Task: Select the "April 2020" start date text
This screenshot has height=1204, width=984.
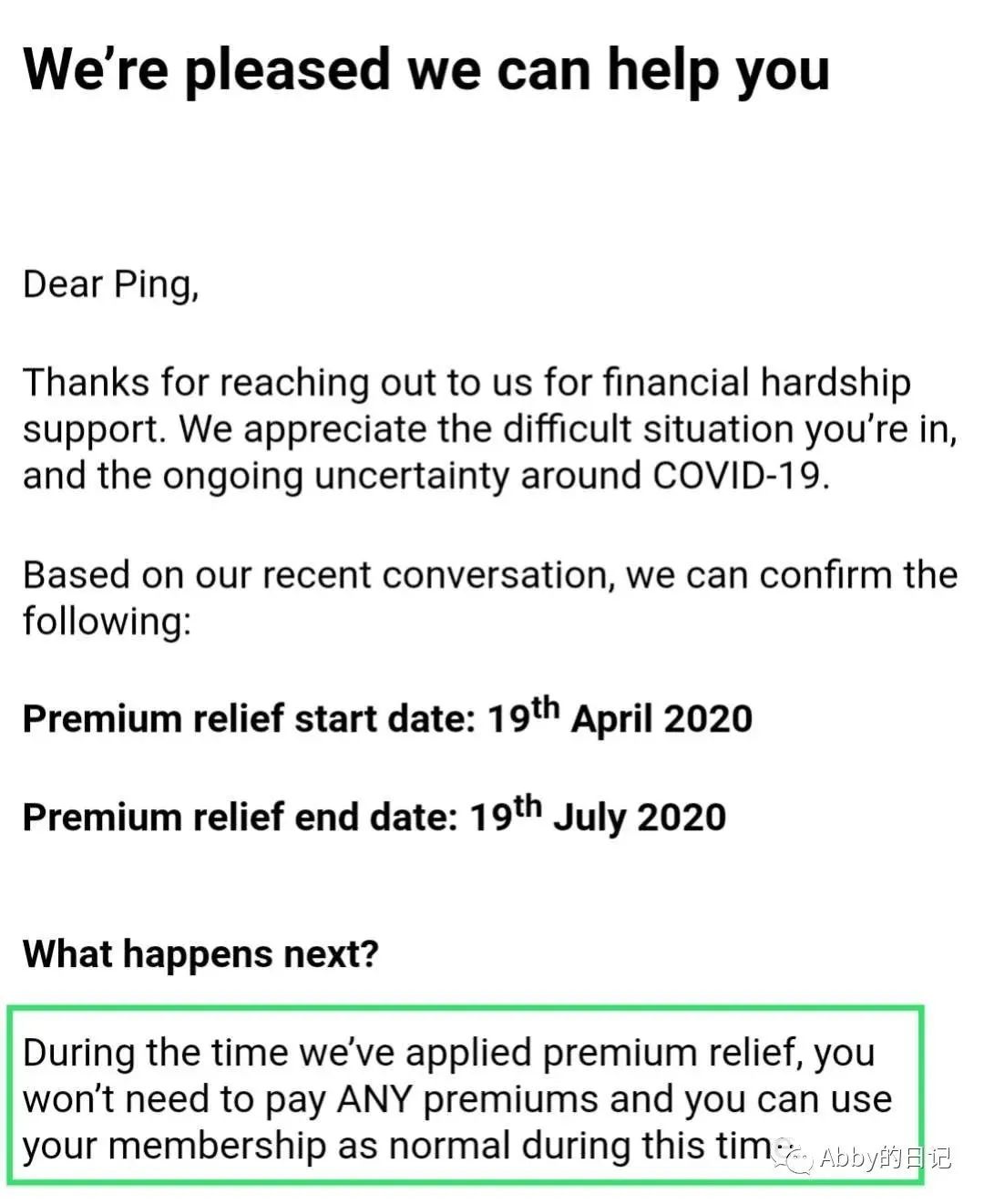Action: pyautogui.click(x=661, y=719)
